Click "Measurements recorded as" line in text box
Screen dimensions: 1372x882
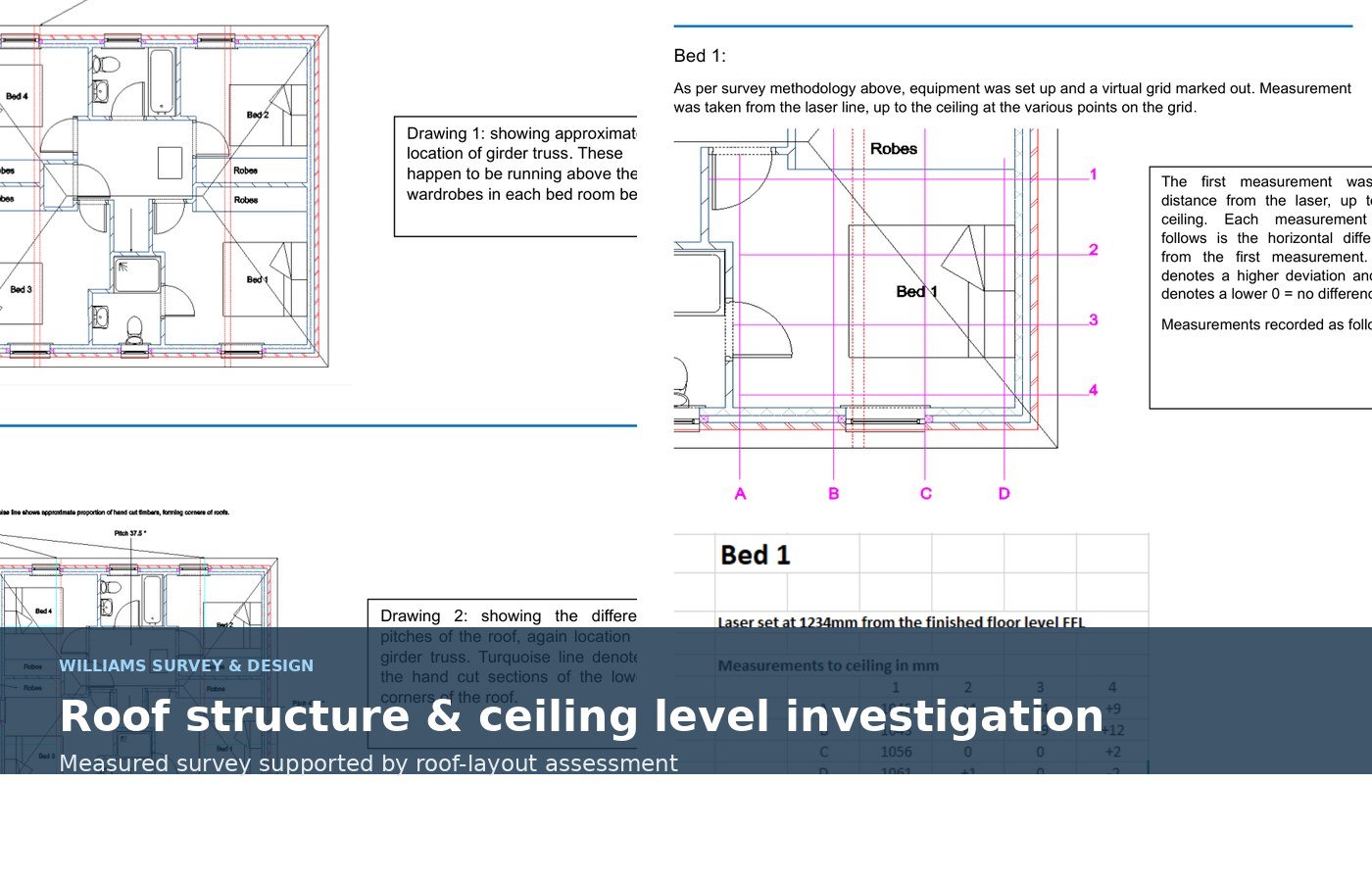(x=1266, y=324)
